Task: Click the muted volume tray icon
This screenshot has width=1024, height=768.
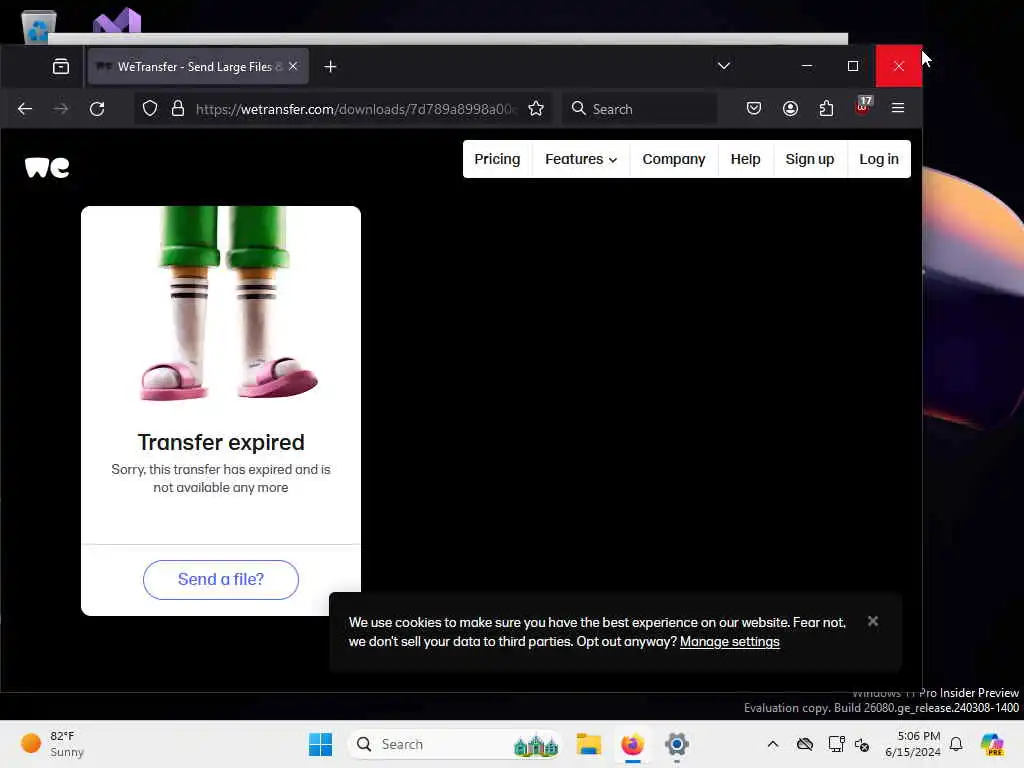Action: click(862, 745)
